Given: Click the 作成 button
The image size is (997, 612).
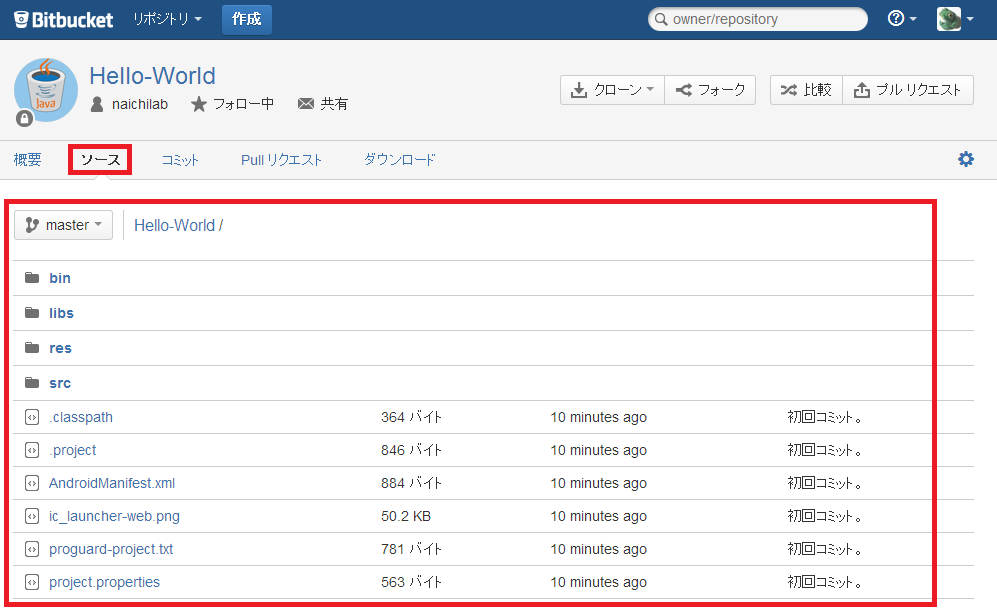Looking at the screenshot, I should (246, 18).
